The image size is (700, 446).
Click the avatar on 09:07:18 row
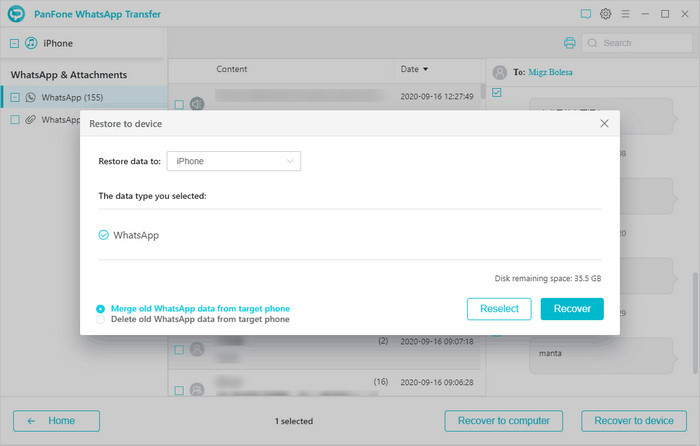197,349
